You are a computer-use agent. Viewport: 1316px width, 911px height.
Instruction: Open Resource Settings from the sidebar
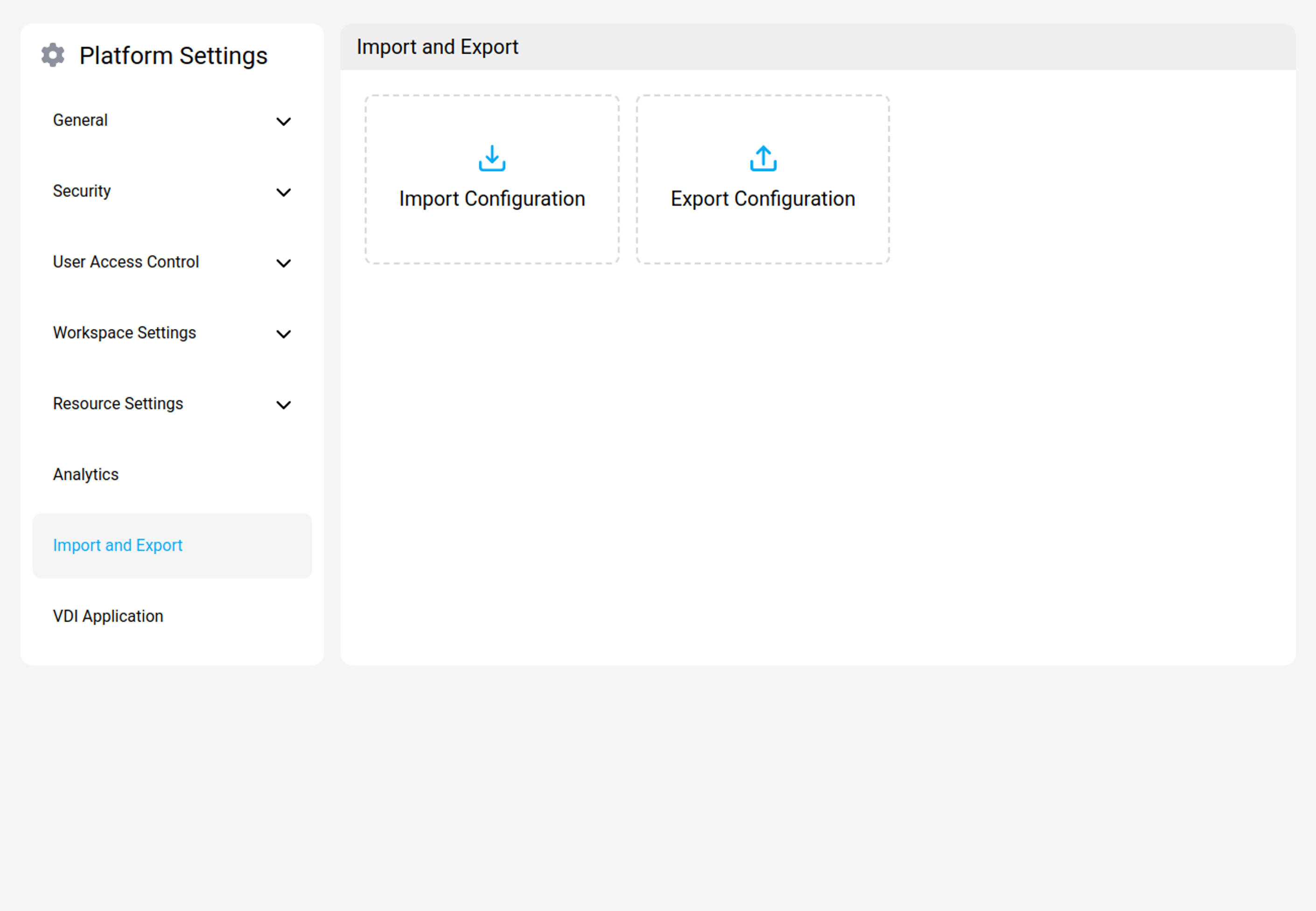[118, 404]
